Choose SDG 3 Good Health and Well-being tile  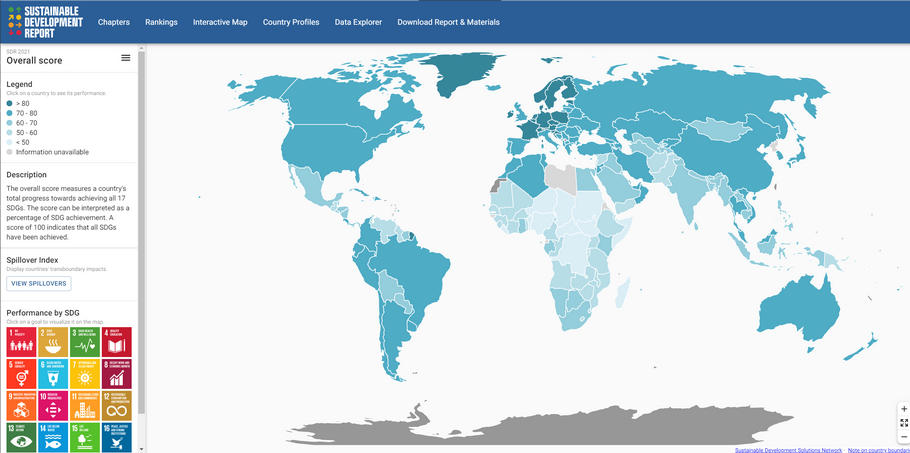click(85, 341)
